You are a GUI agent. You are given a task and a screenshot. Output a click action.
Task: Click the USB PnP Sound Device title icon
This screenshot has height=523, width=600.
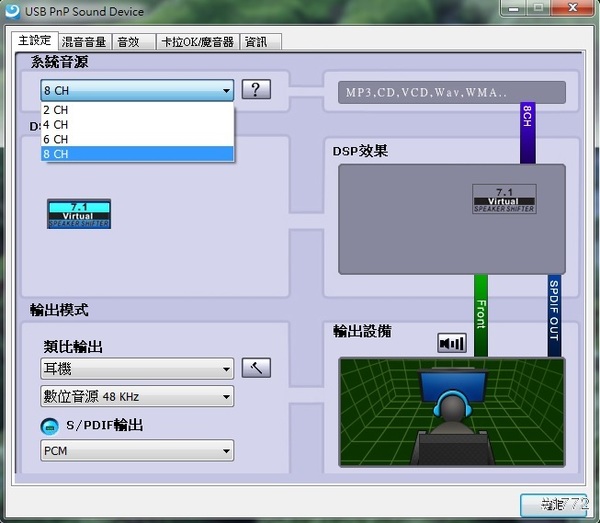tap(12, 11)
